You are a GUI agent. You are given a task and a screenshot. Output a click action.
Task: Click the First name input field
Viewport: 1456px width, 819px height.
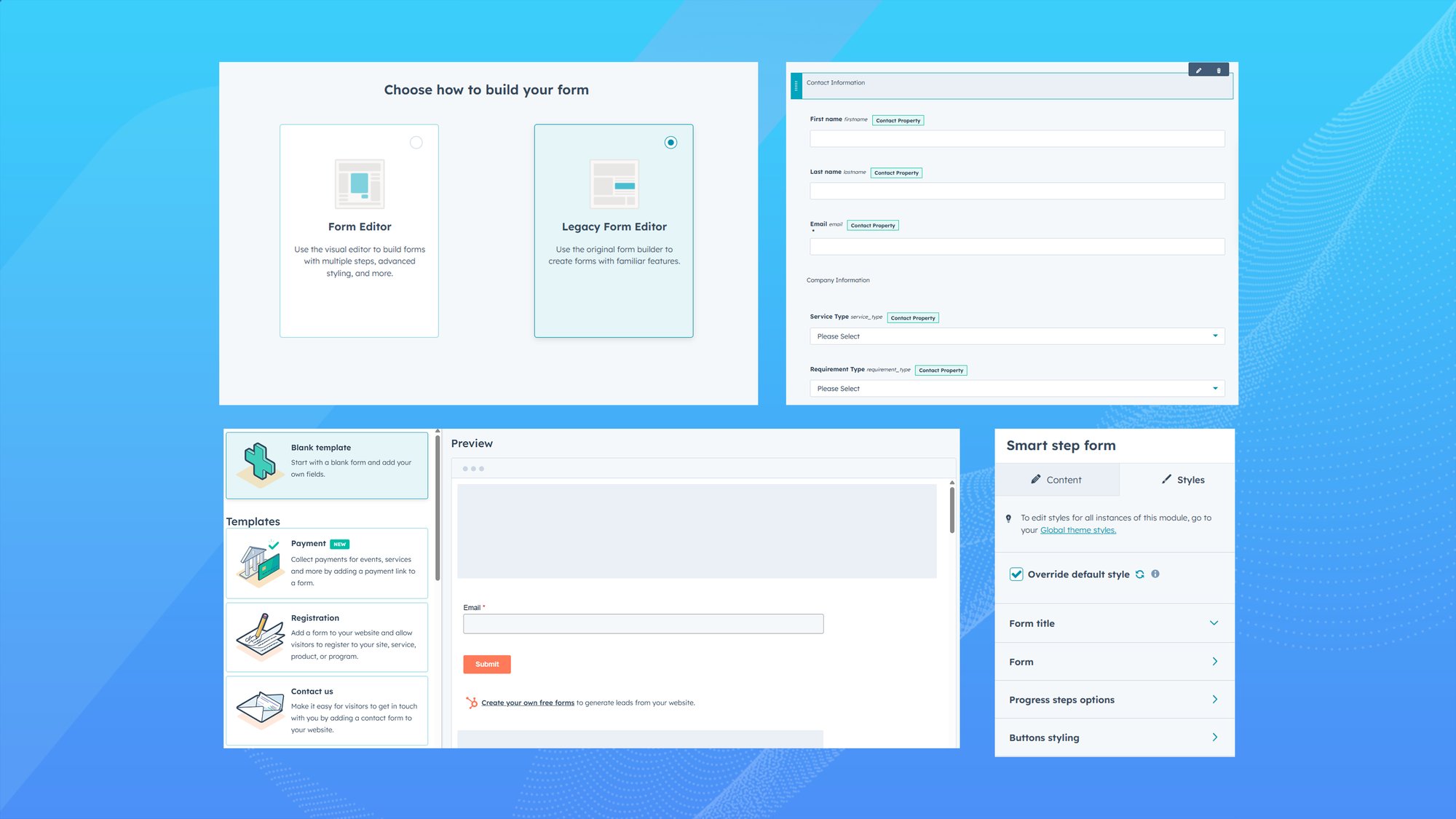pos(1016,139)
